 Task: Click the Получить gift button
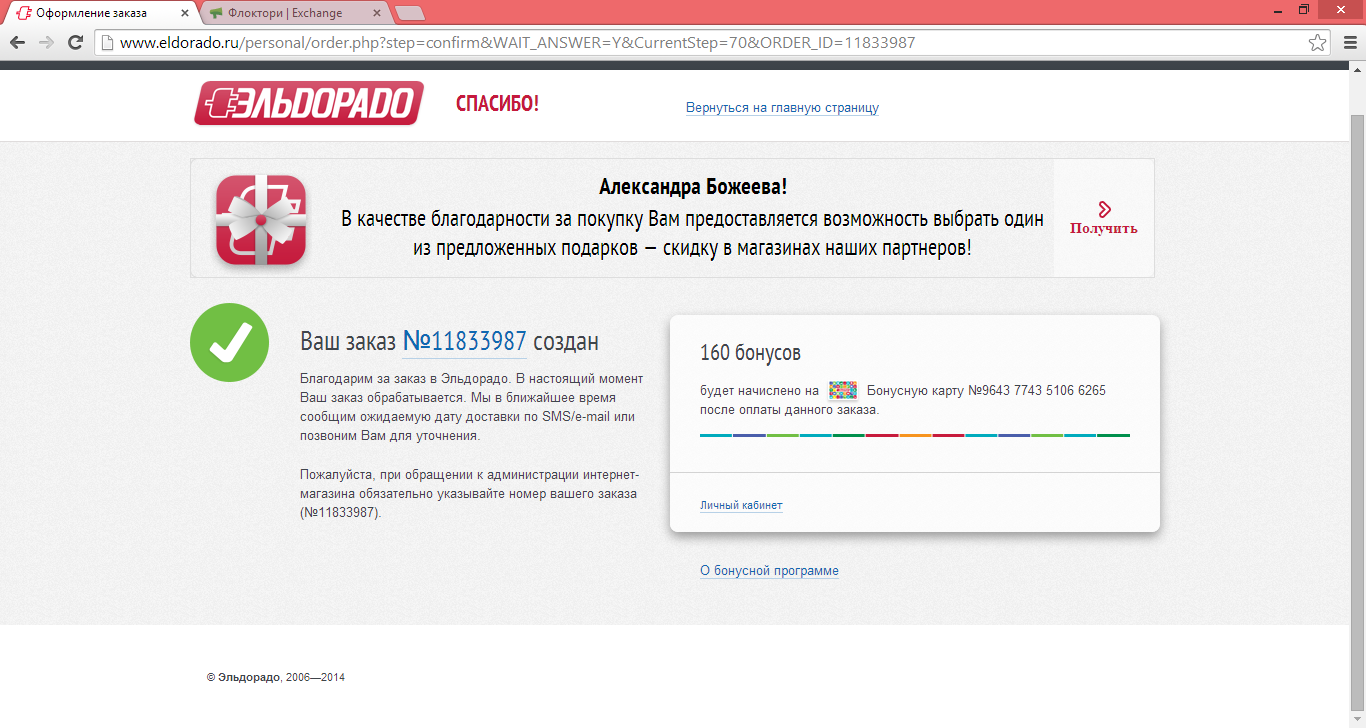click(x=1104, y=228)
